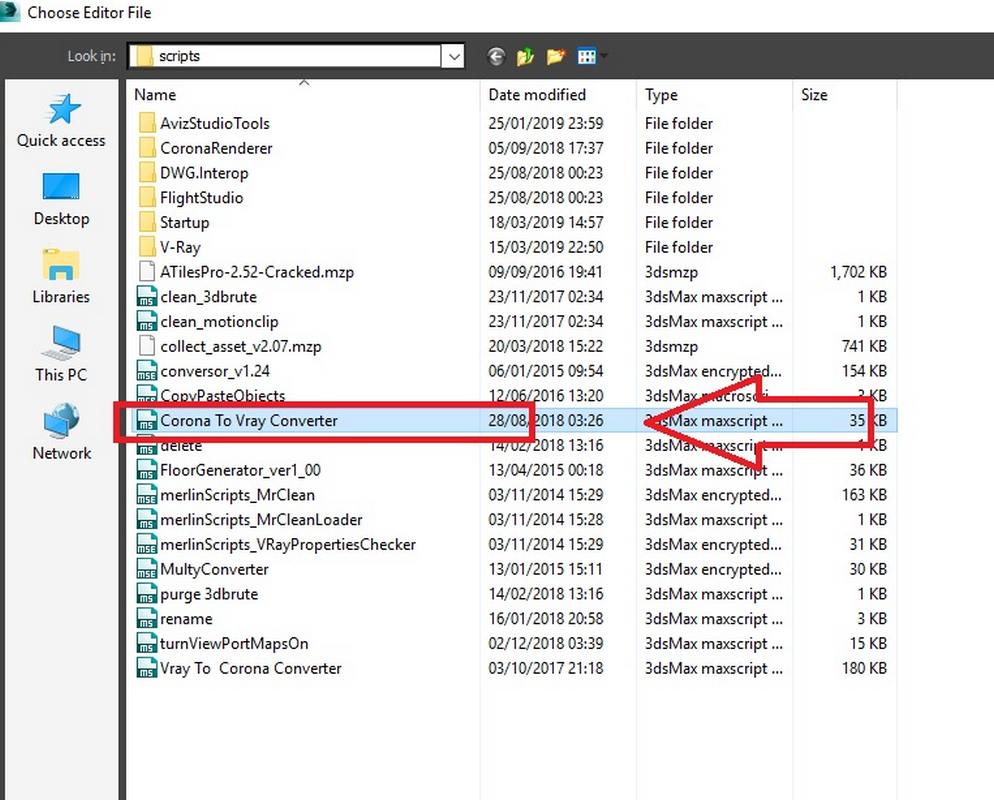
Task: Select the Corona To Vray Converter file
Action: pyautogui.click(x=249, y=420)
